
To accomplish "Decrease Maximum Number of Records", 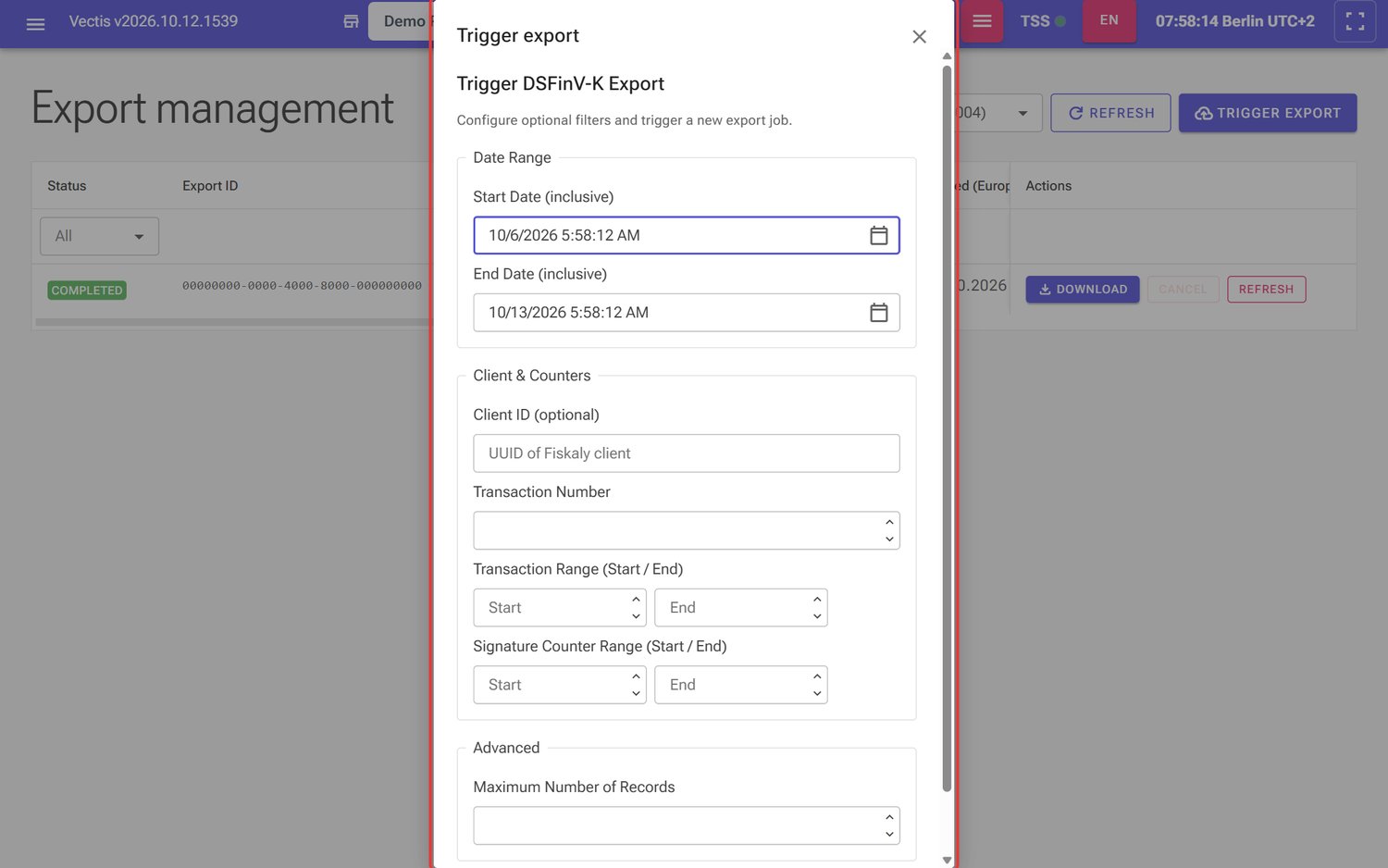I will point(889,835).
